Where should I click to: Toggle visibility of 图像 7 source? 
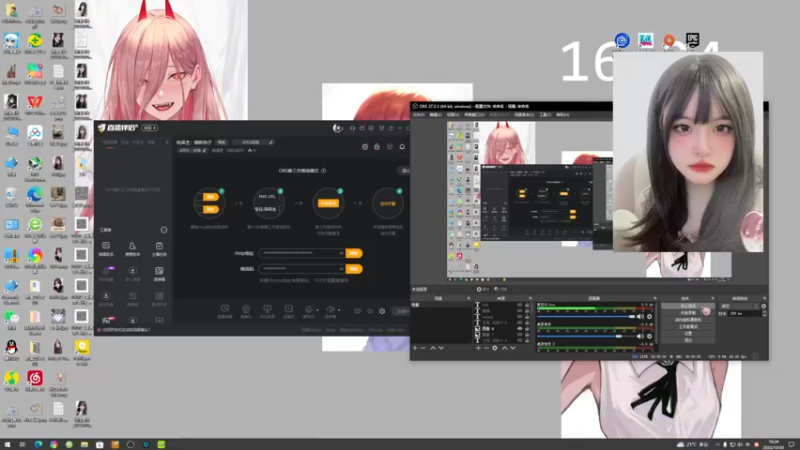pyautogui.click(x=520, y=335)
